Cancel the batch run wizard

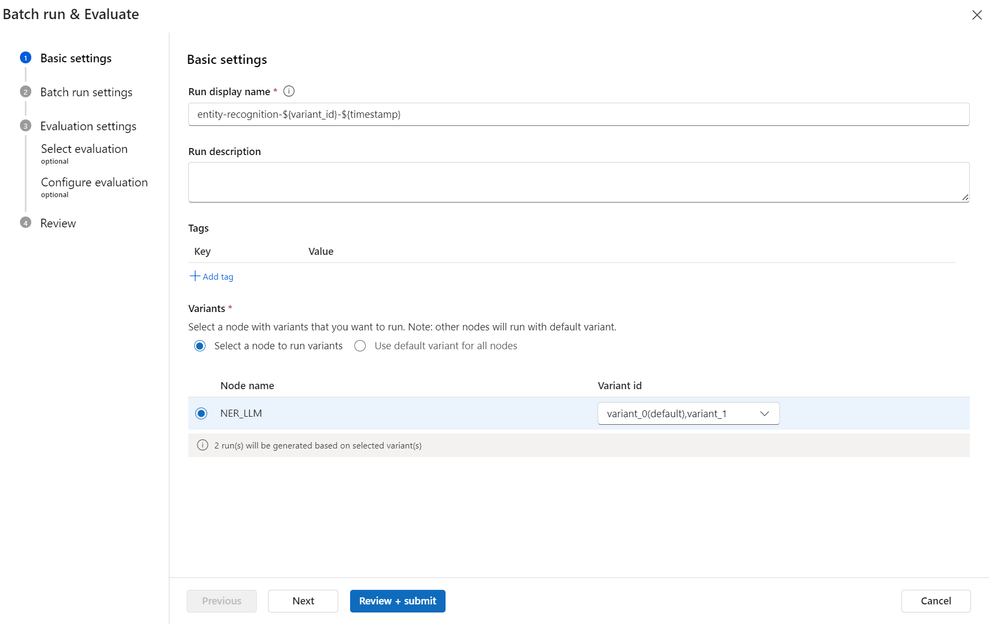pyautogui.click(x=935, y=601)
